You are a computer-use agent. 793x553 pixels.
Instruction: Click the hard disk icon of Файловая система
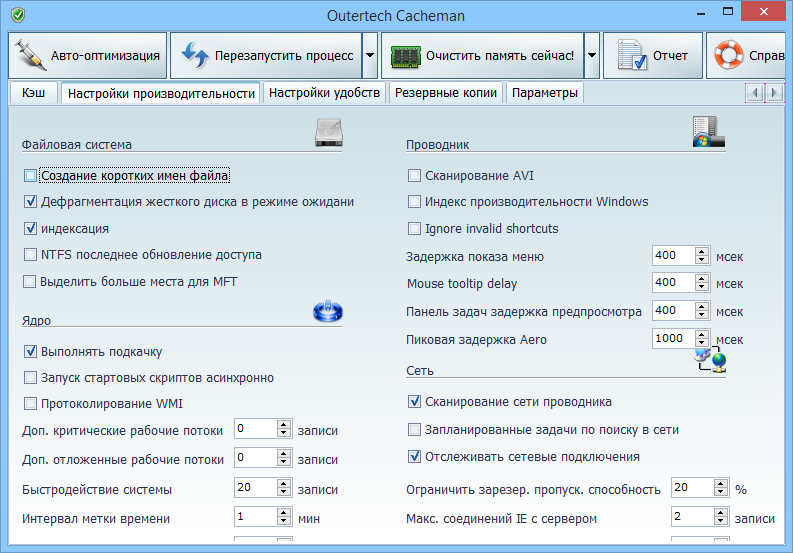coord(329,133)
